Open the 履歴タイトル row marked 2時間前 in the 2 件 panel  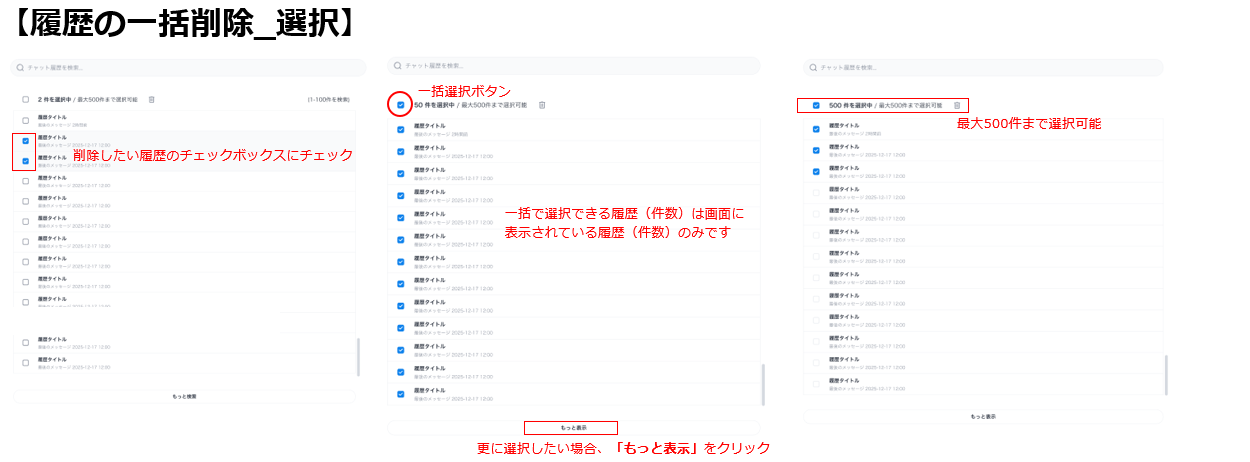pyautogui.click(x=184, y=121)
